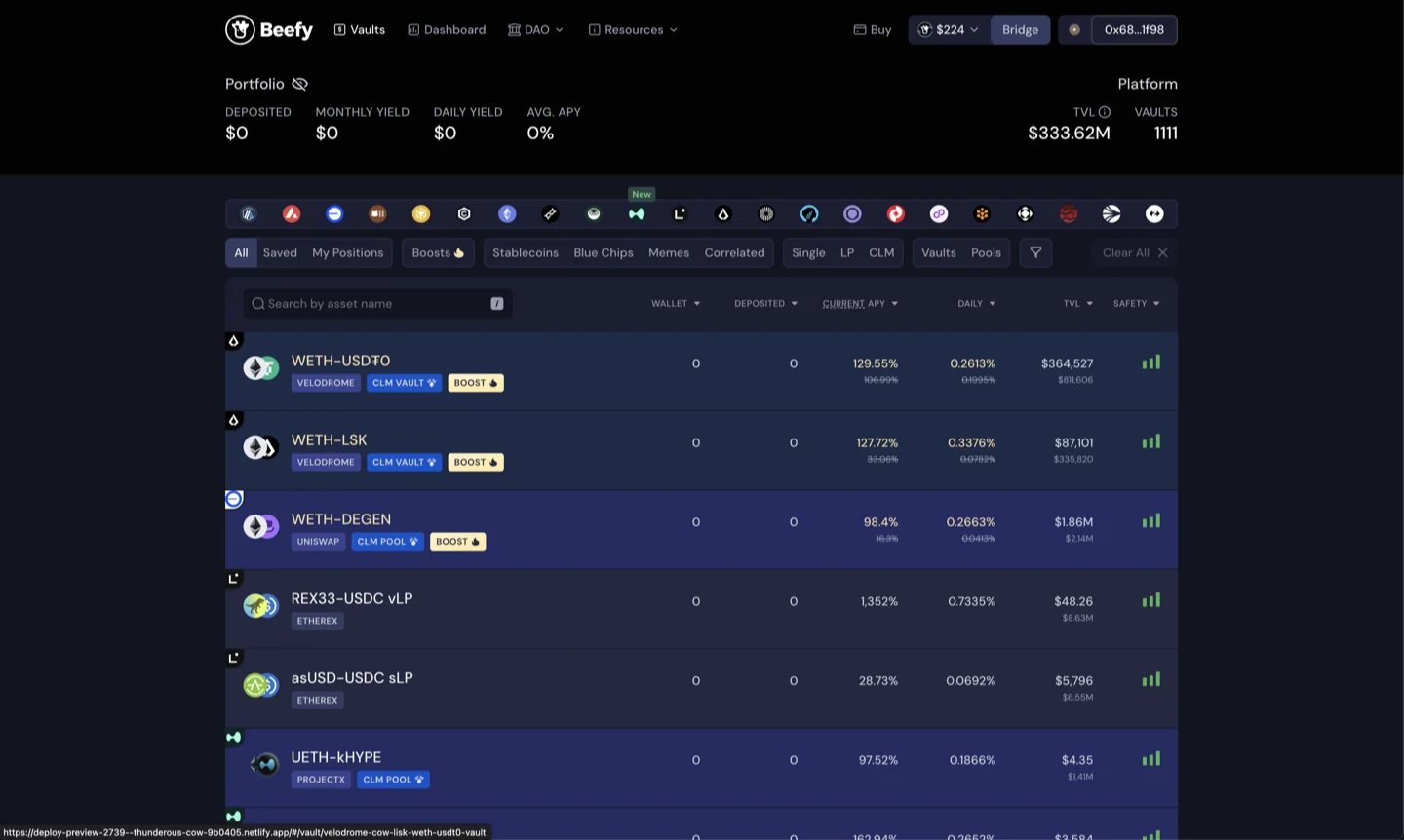Select the chain icon marked New
The height and width of the screenshot is (840, 1404).
pos(637,214)
